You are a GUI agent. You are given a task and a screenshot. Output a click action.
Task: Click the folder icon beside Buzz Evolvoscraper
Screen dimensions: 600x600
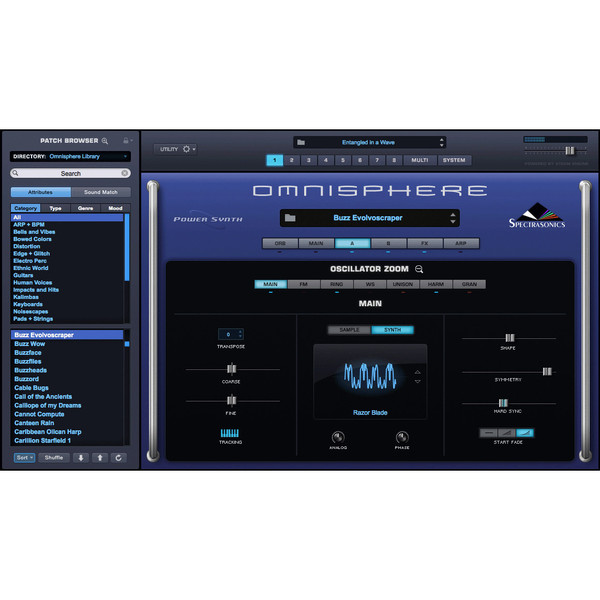pos(290,218)
